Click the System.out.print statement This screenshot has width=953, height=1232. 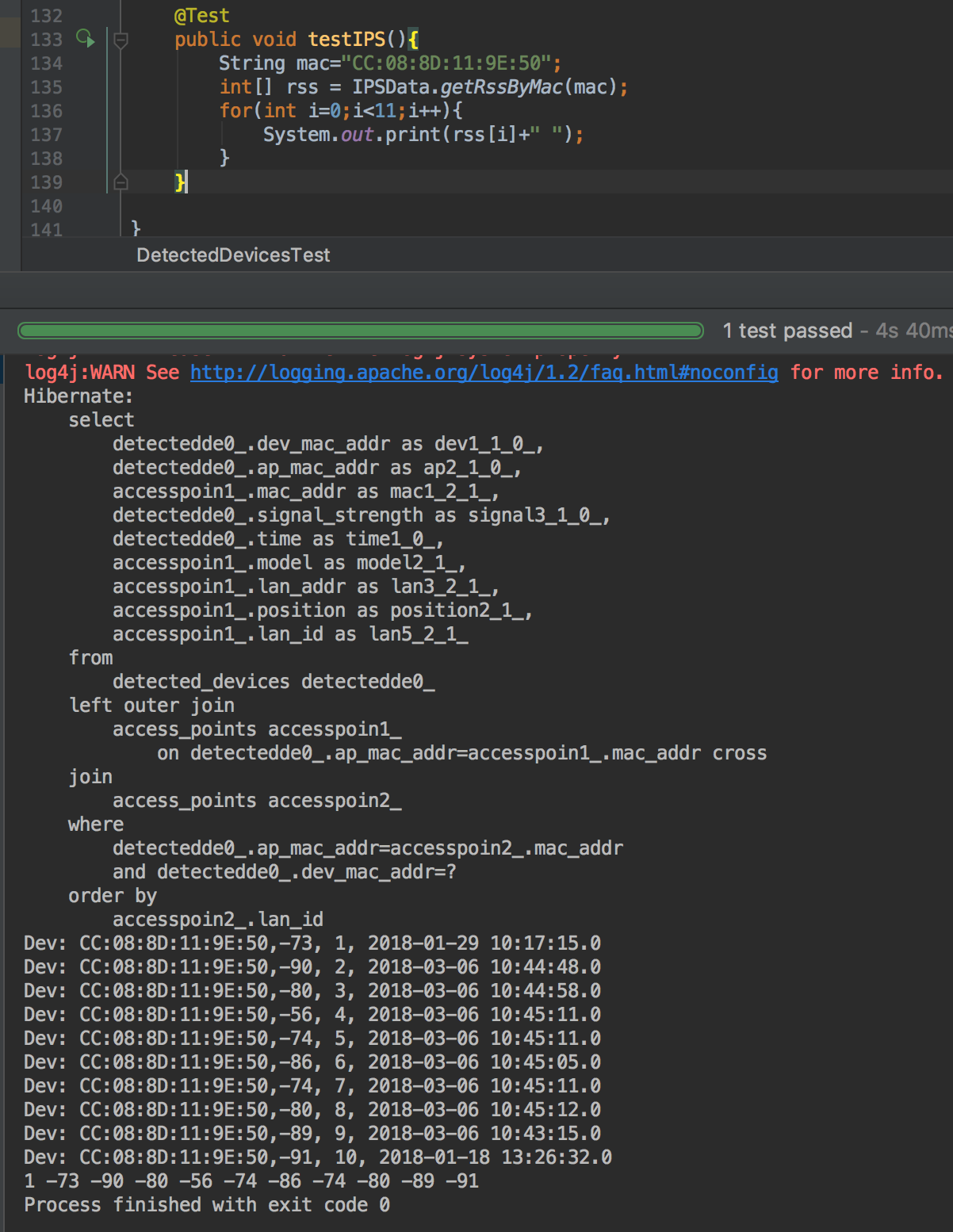pos(423,134)
